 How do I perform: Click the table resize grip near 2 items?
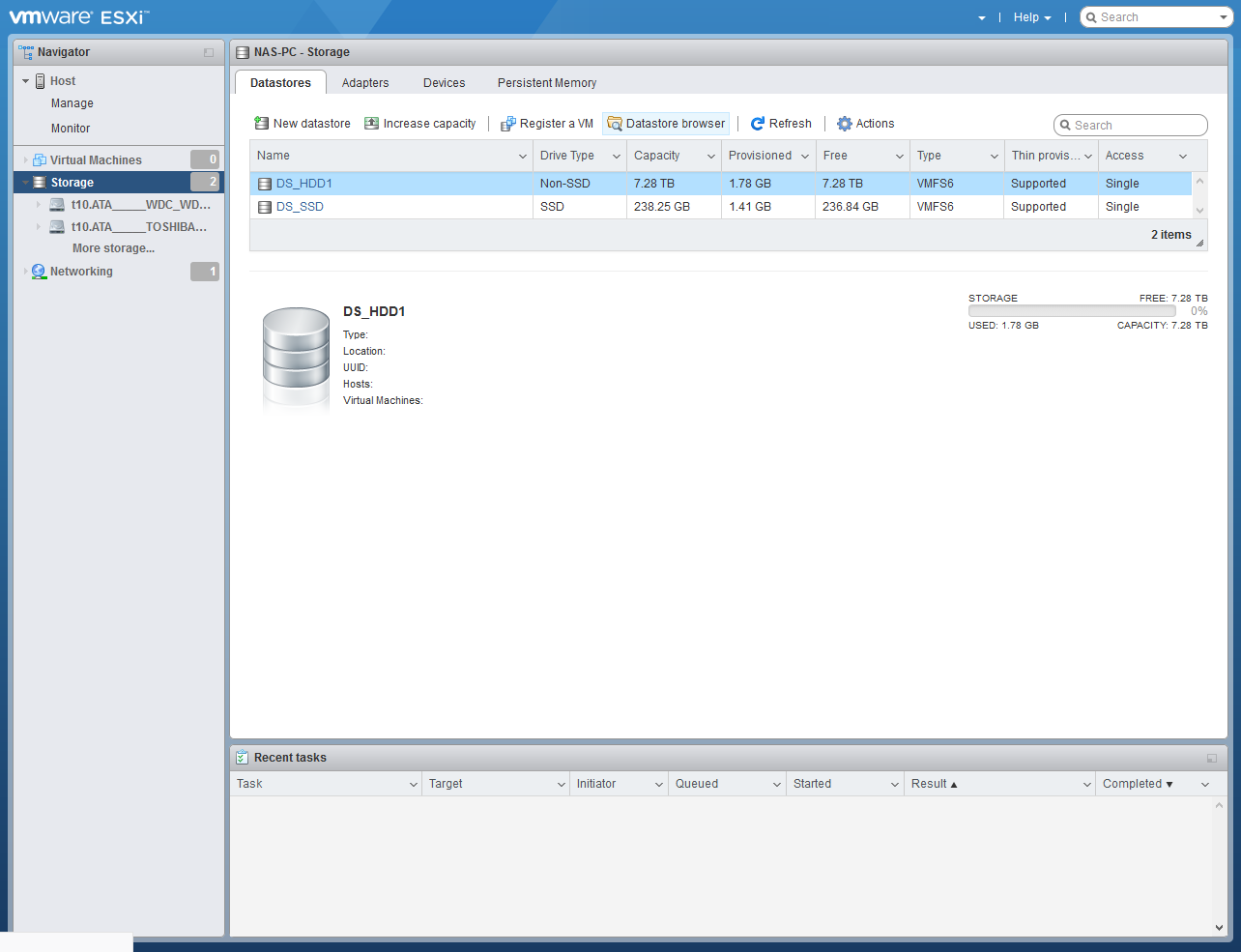point(1200,243)
